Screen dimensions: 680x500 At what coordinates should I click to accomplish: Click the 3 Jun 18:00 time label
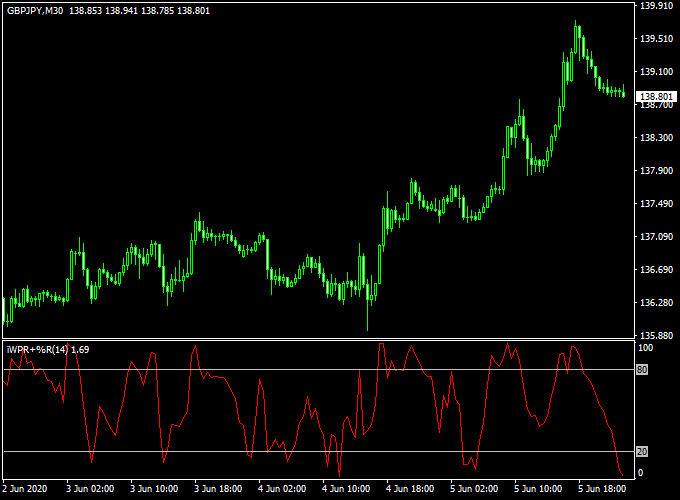point(218,489)
